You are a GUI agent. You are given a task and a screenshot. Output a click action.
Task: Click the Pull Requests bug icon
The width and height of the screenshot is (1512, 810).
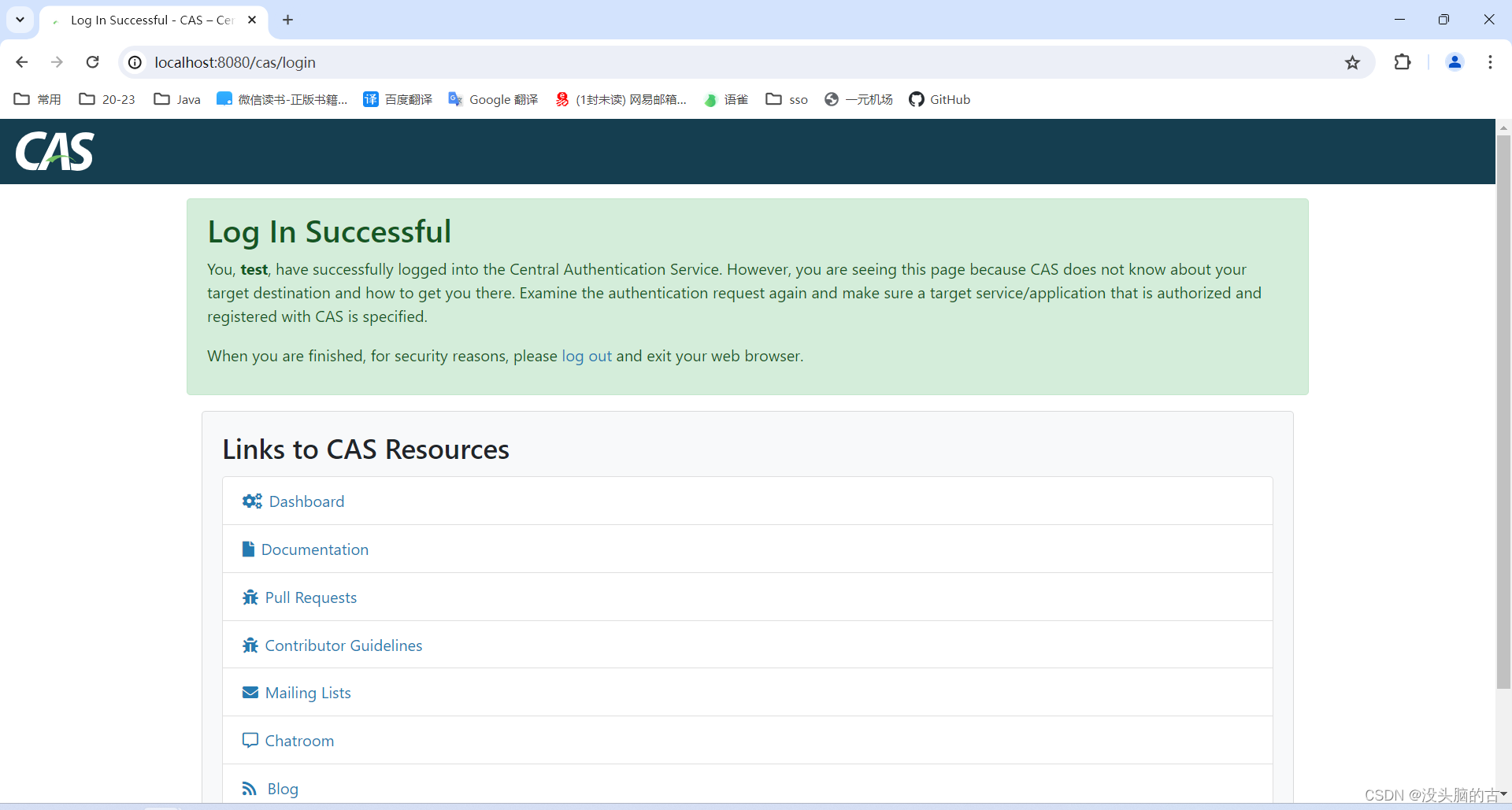coord(250,597)
